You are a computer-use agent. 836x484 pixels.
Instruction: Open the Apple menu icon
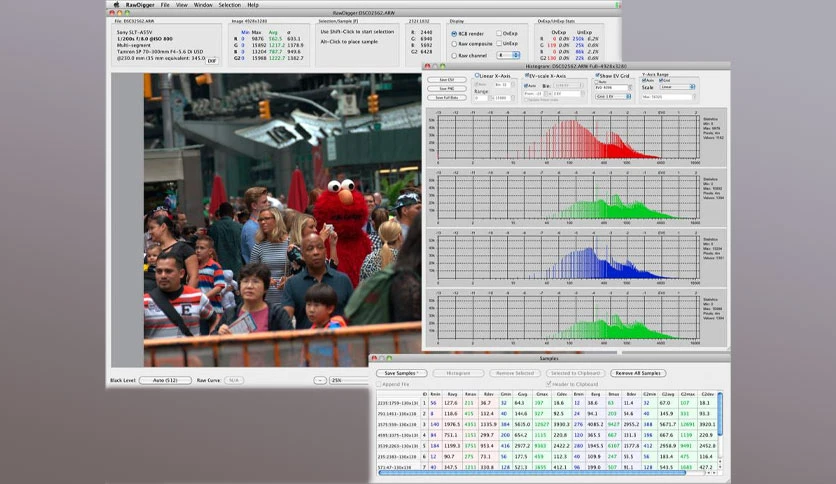tap(116, 5)
